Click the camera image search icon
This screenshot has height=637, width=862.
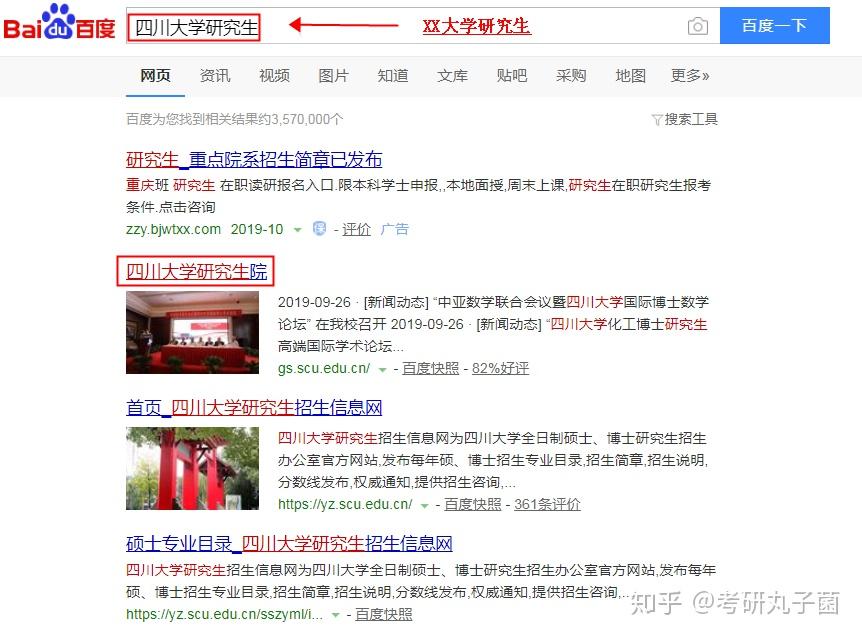(698, 26)
